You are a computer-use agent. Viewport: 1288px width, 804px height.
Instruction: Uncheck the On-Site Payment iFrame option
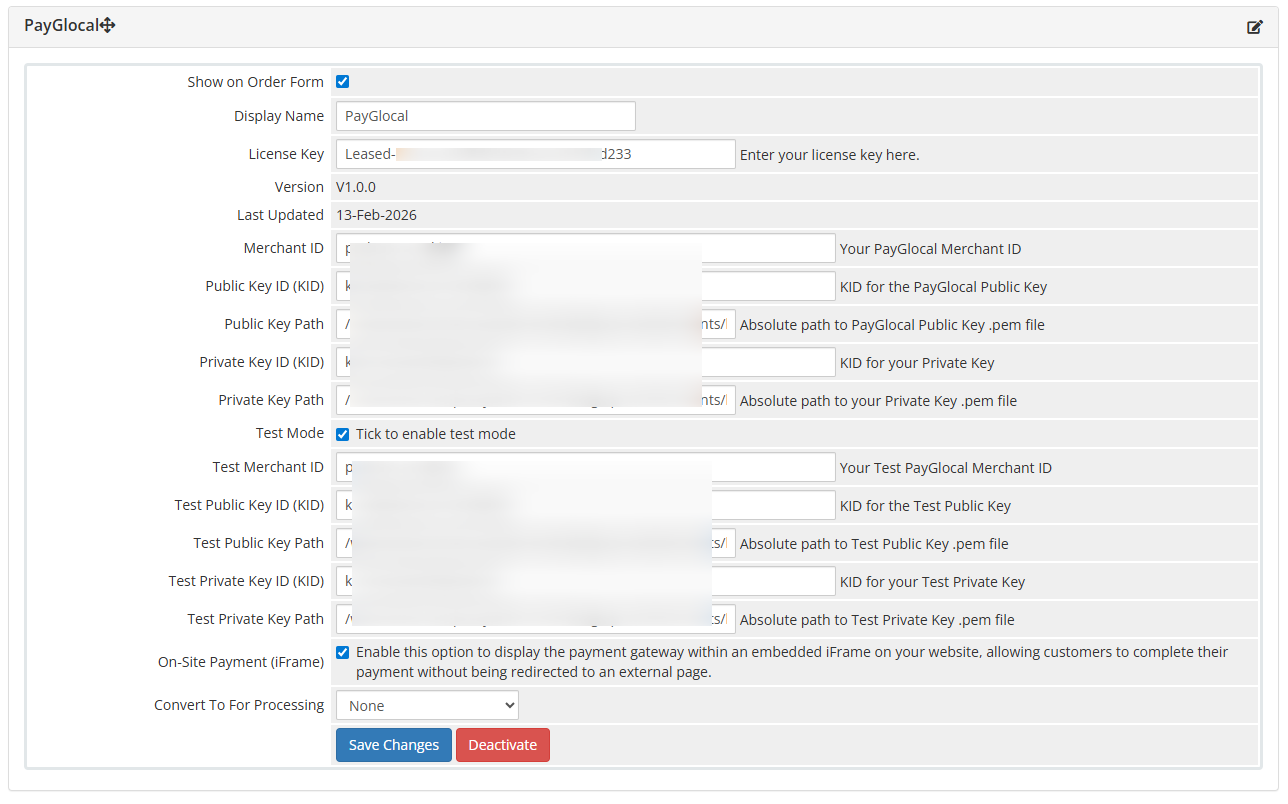343,652
